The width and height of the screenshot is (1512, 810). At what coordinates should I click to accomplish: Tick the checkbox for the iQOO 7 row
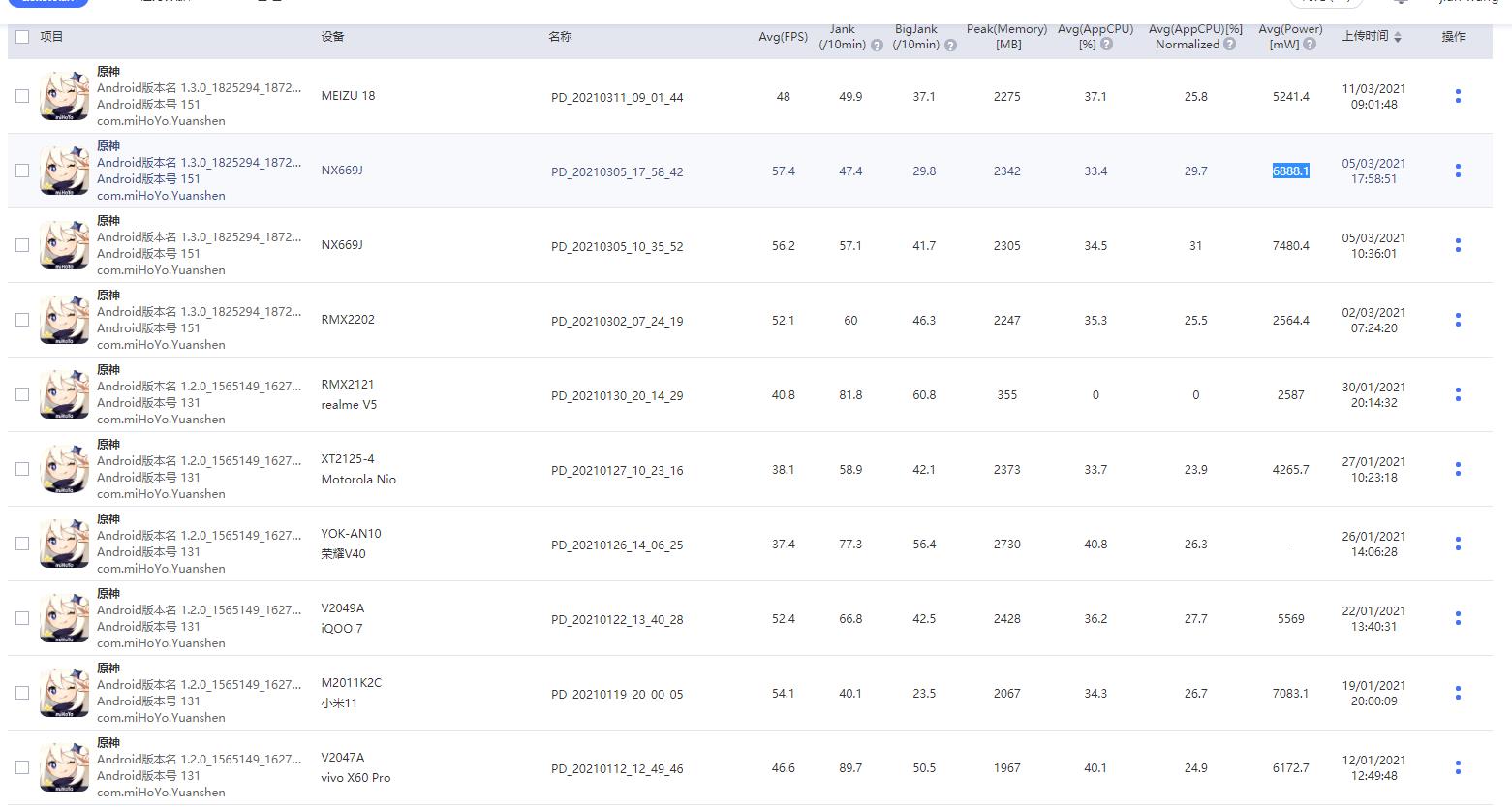pos(22,618)
